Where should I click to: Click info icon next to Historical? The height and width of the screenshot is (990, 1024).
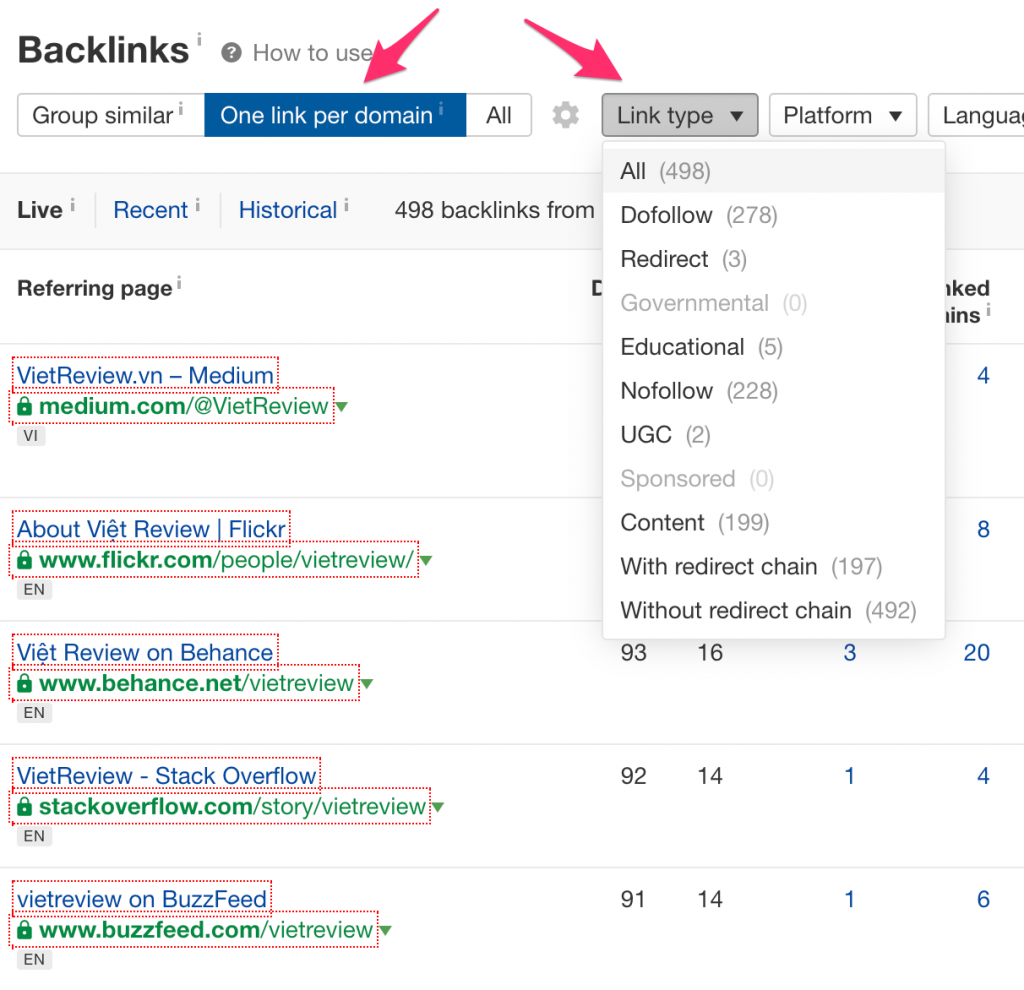point(346,205)
